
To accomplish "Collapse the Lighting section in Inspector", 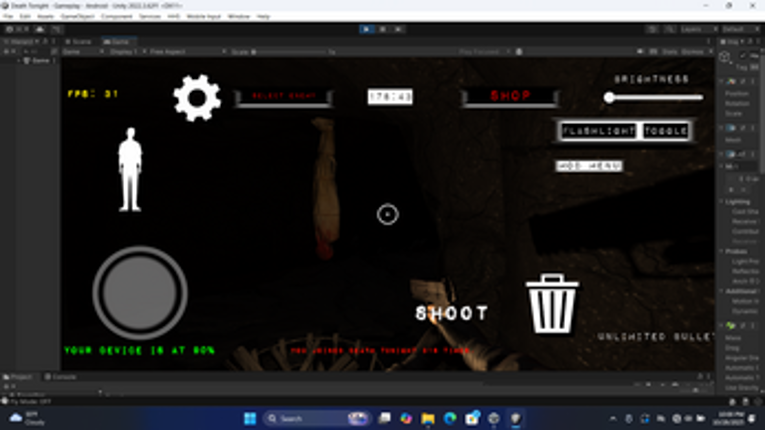I will [722, 202].
